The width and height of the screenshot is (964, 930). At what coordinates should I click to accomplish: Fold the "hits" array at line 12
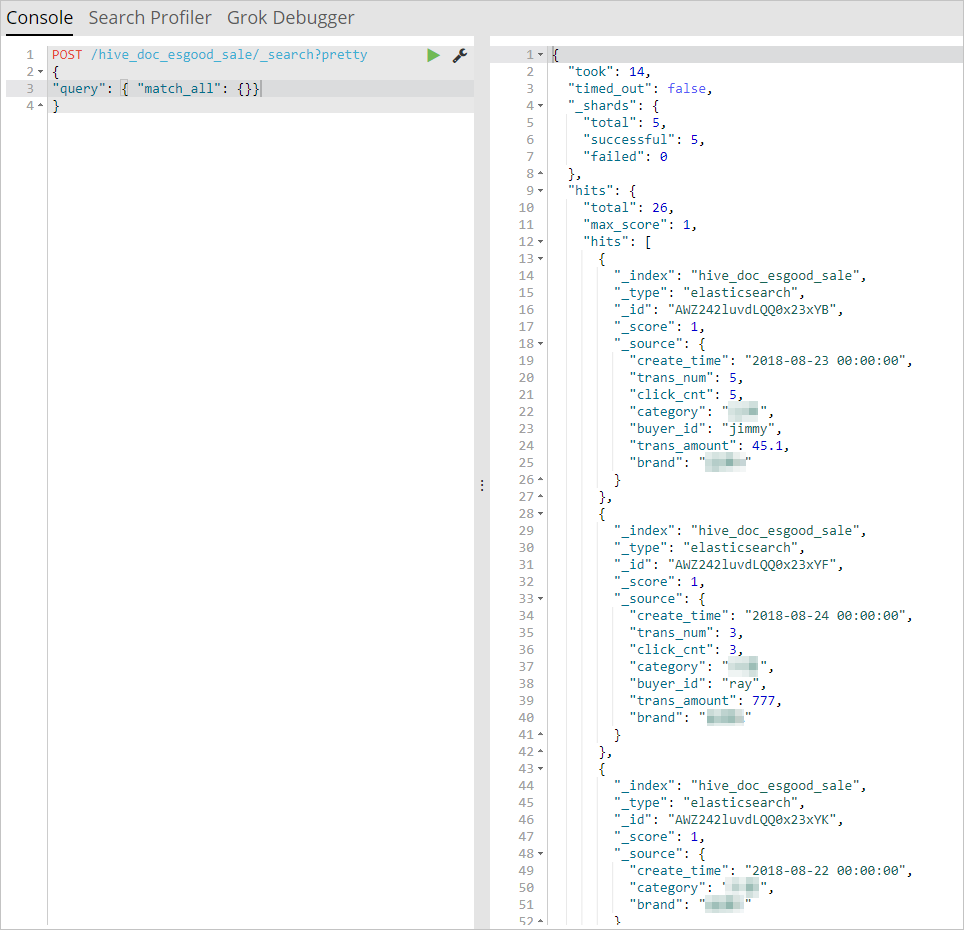(x=541, y=242)
